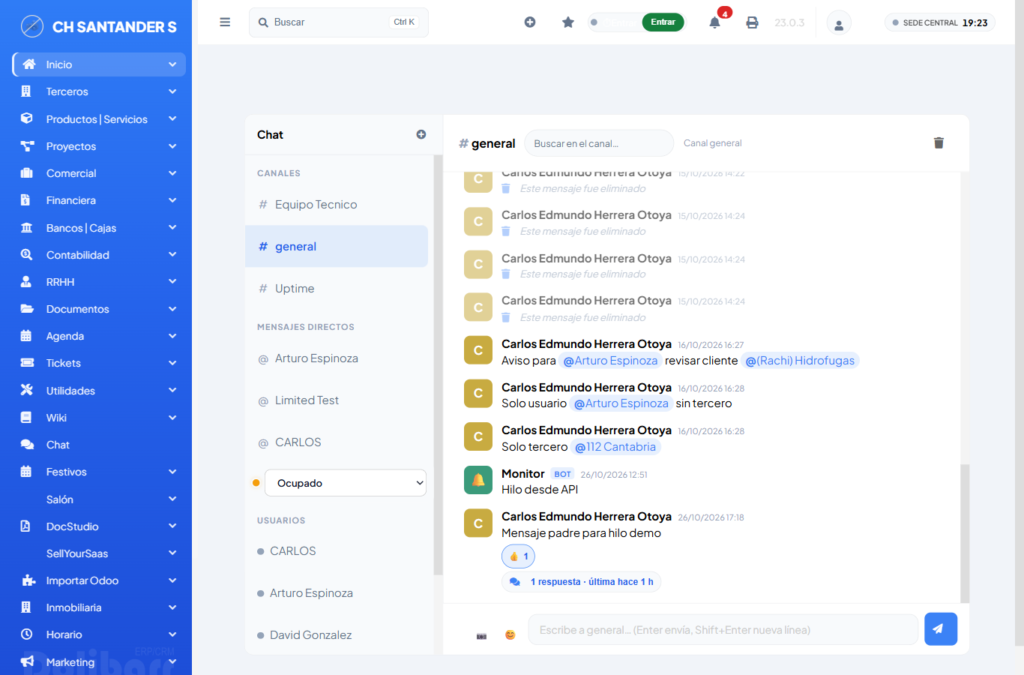Click the Tickets icon in sidebar

click(x=27, y=363)
